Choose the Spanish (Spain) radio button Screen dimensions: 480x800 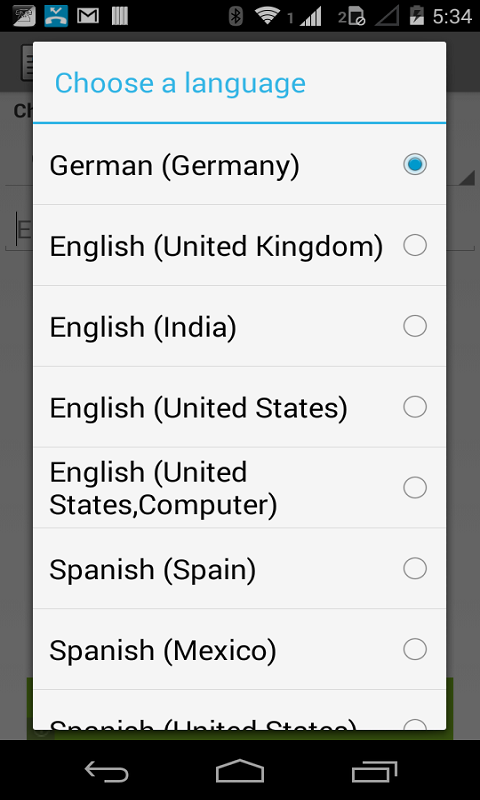415,568
